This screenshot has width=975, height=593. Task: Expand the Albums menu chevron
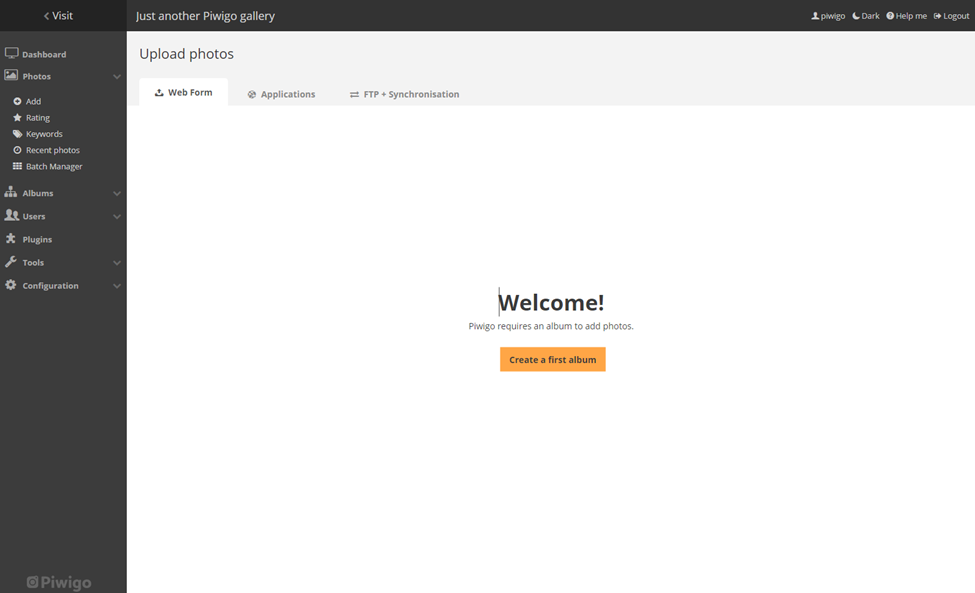click(117, 193)
